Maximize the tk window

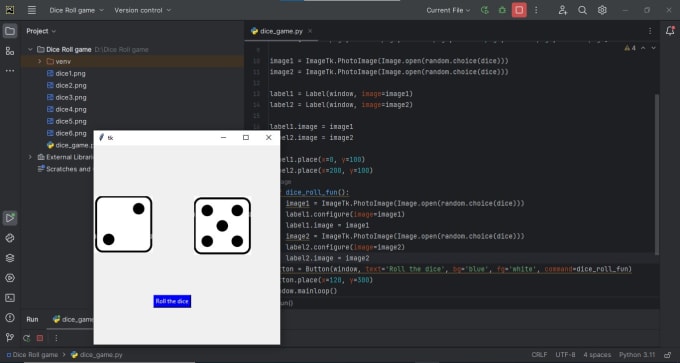click(x=246, y=137)
